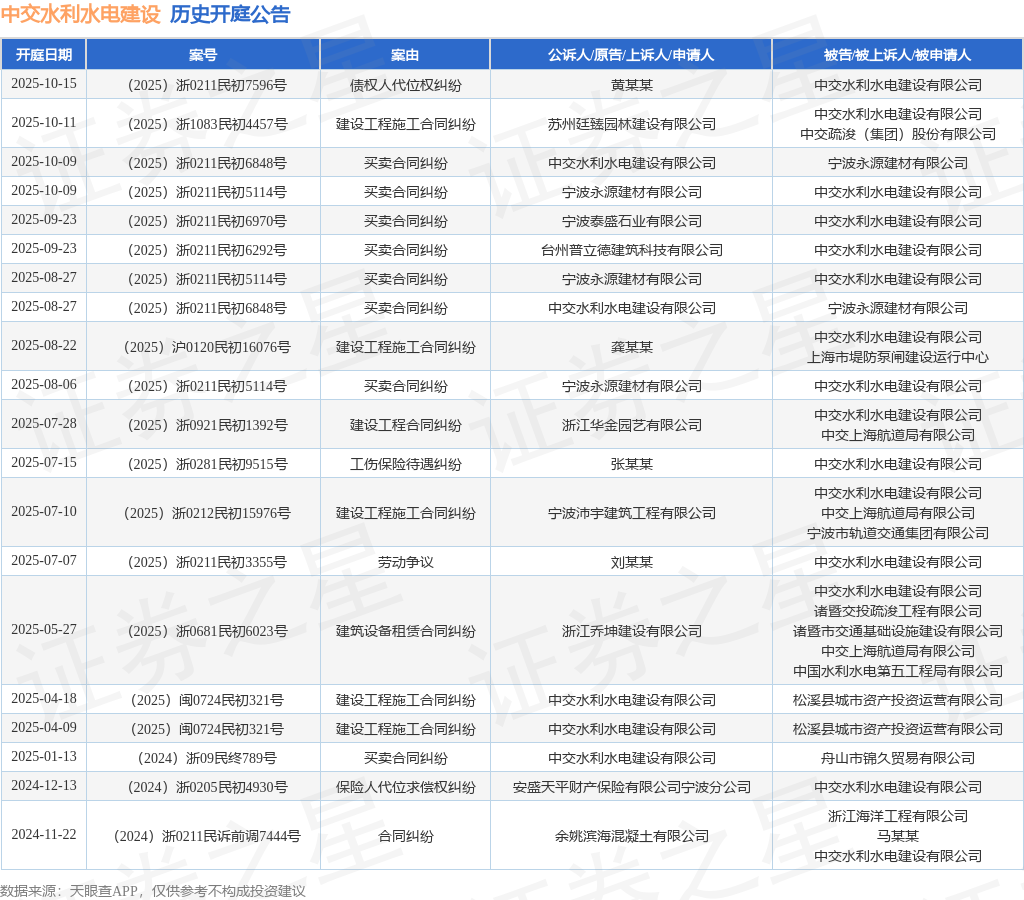Click the 案号 column header

click(203, 55)
